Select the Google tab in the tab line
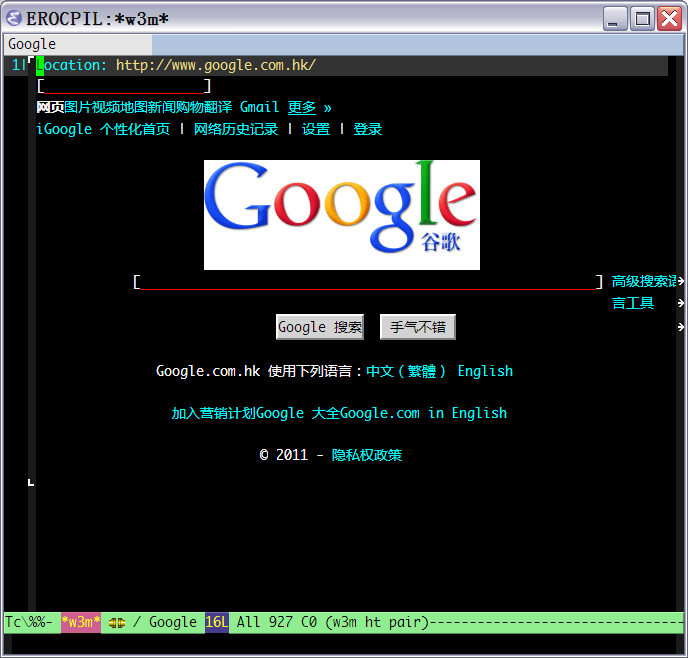688x658 pixels. tap(78, 44)
